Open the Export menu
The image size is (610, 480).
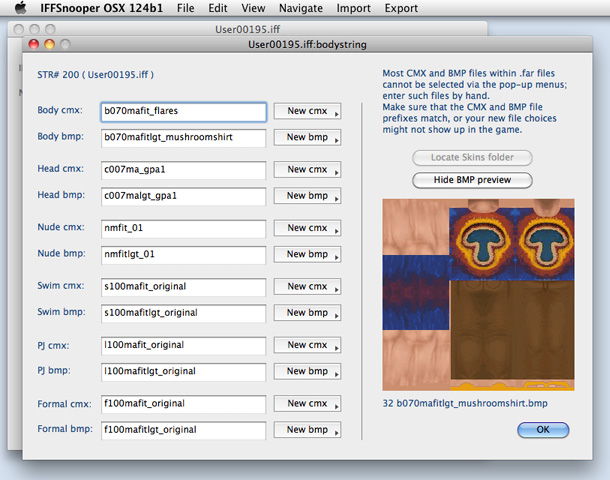[x=401, y=8]
